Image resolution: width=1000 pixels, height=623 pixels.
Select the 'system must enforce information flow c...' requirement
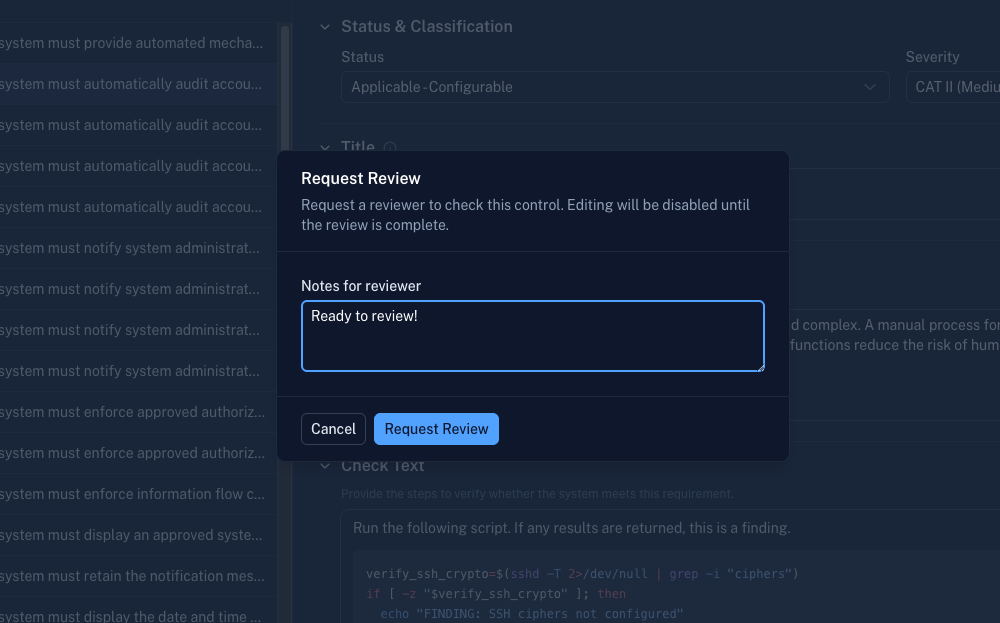[x=130, y=493]
